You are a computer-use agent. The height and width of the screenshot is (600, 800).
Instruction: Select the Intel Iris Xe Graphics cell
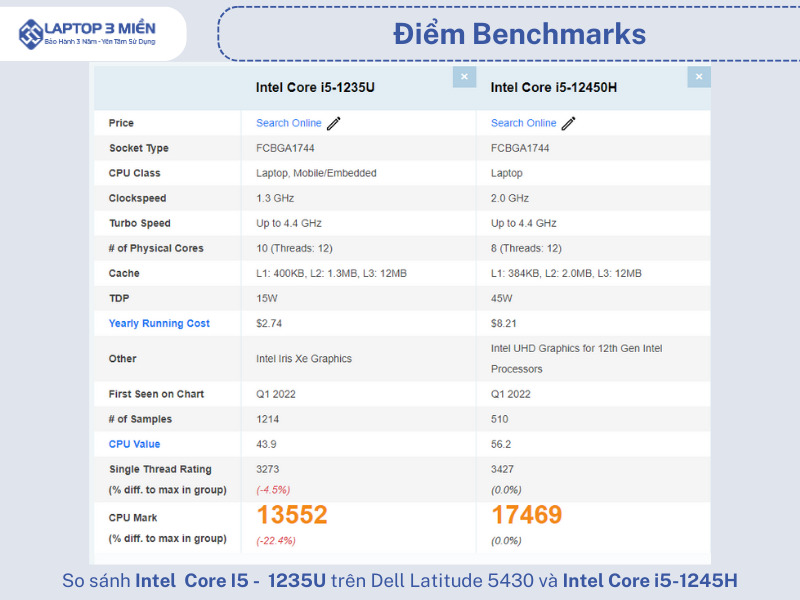tap(303, 358)
